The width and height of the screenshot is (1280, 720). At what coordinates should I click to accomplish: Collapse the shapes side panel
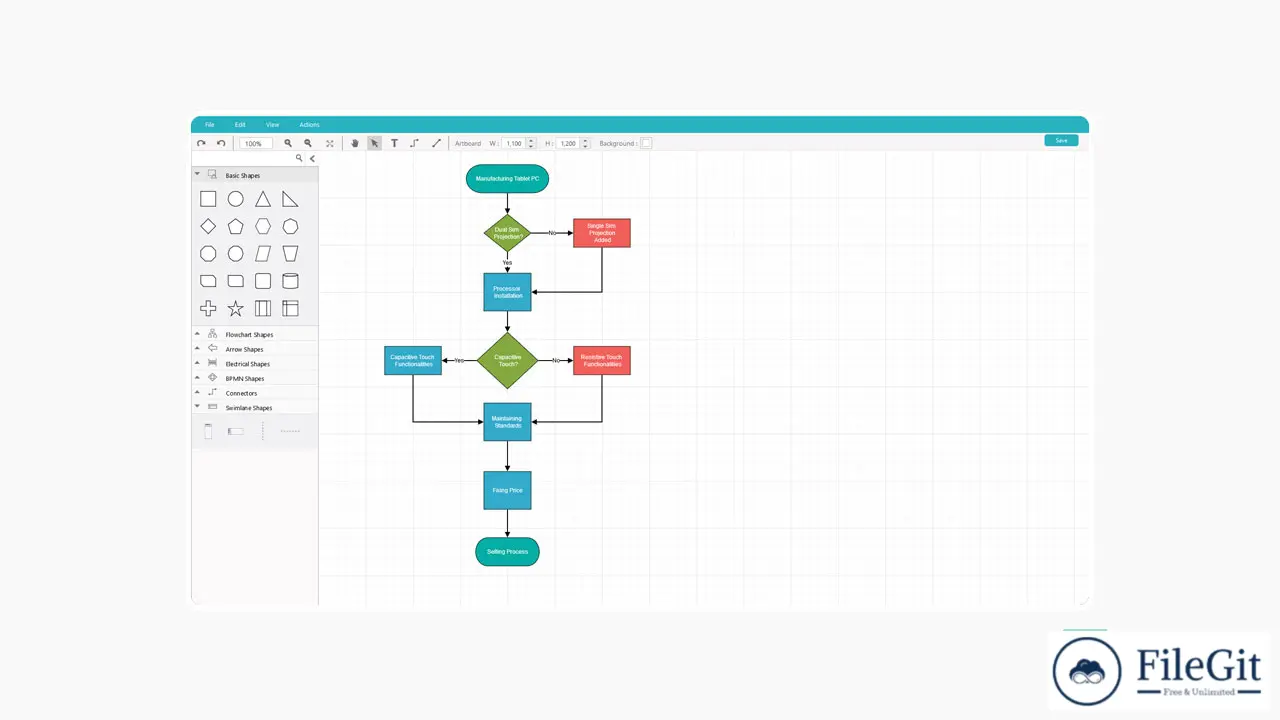pyautogui.click(x=312, y=158)
